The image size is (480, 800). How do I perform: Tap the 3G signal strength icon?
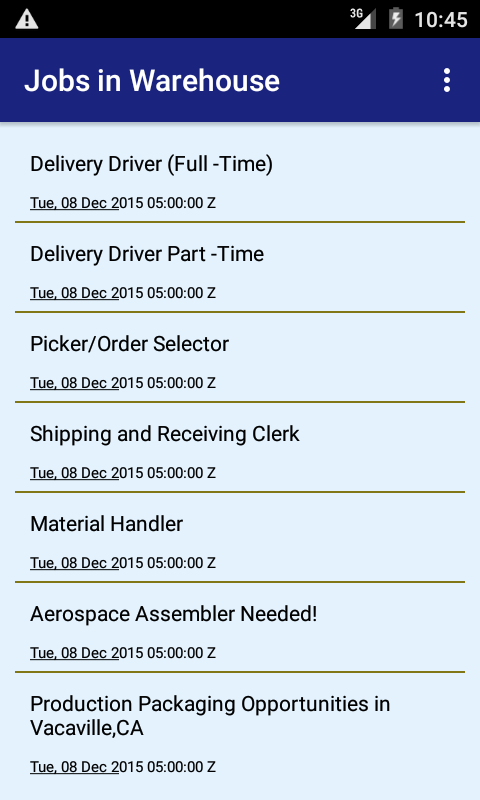tap(363, 19)
